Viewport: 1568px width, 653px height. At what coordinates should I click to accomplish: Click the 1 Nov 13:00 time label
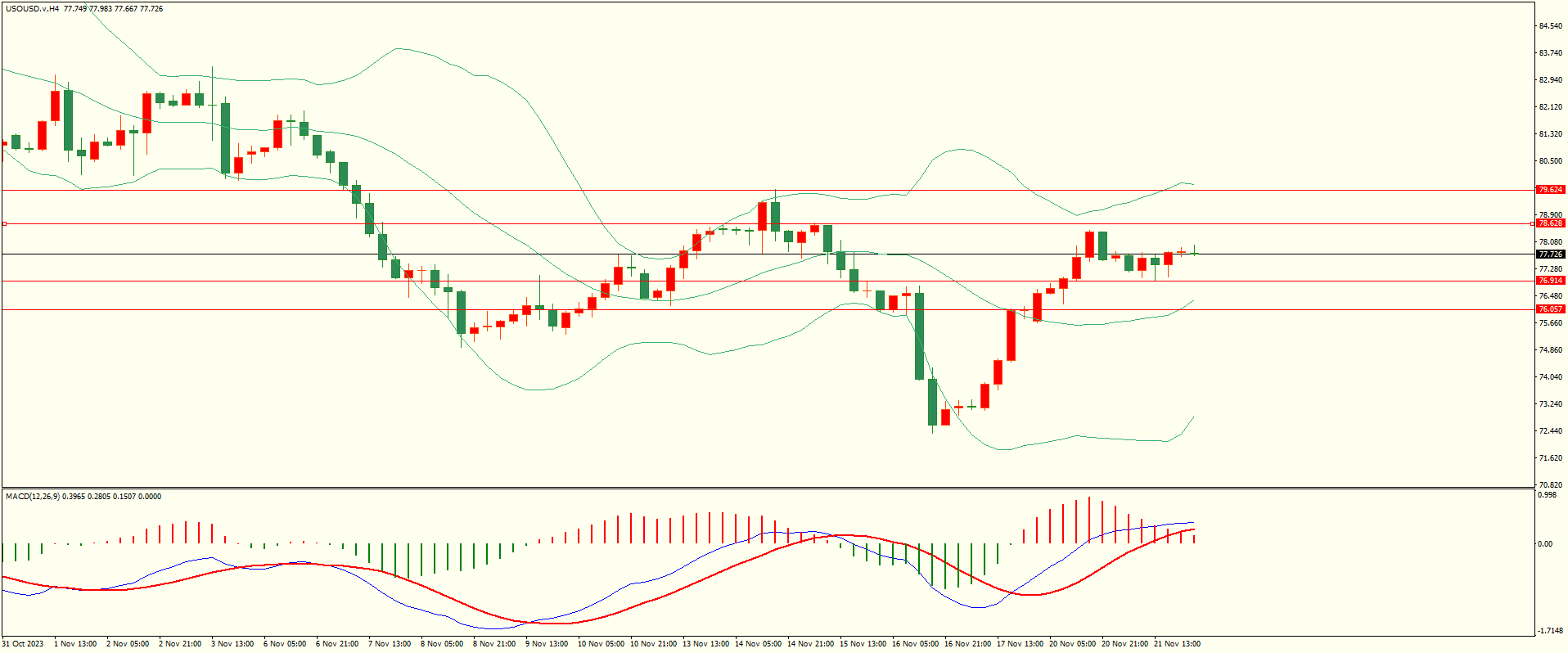[75, 644]
